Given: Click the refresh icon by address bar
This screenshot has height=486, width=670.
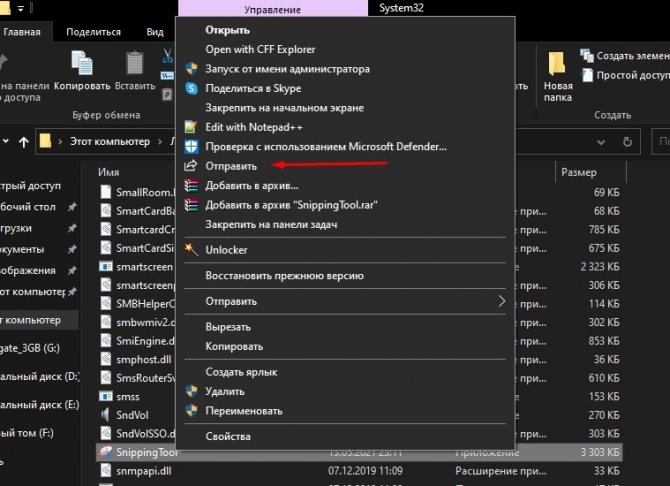Looking at the screenshot, I should [627, 141].
